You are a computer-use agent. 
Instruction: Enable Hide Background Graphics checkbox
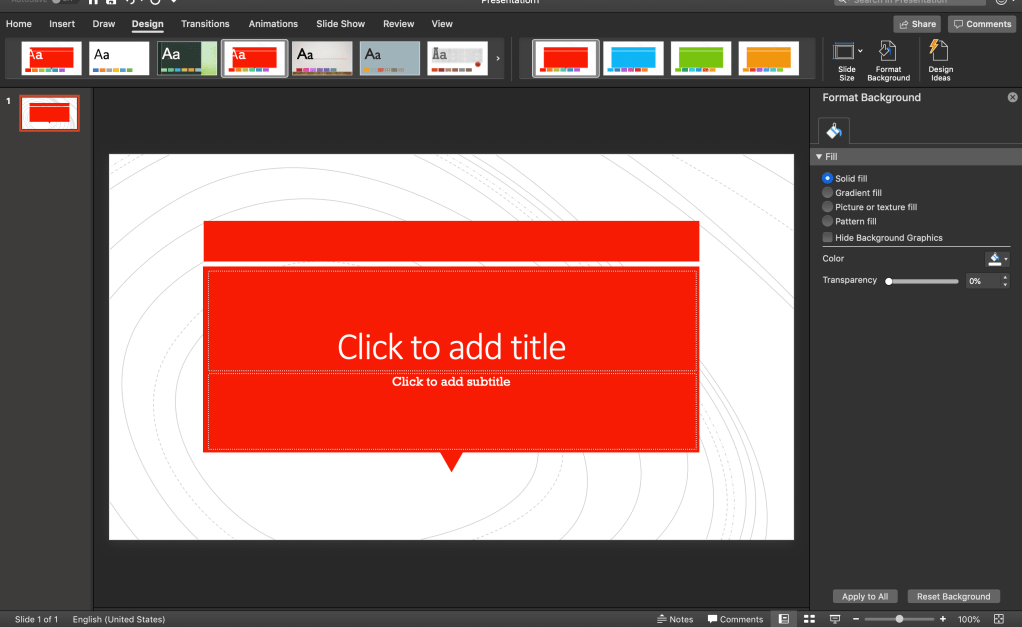[828, 238]
